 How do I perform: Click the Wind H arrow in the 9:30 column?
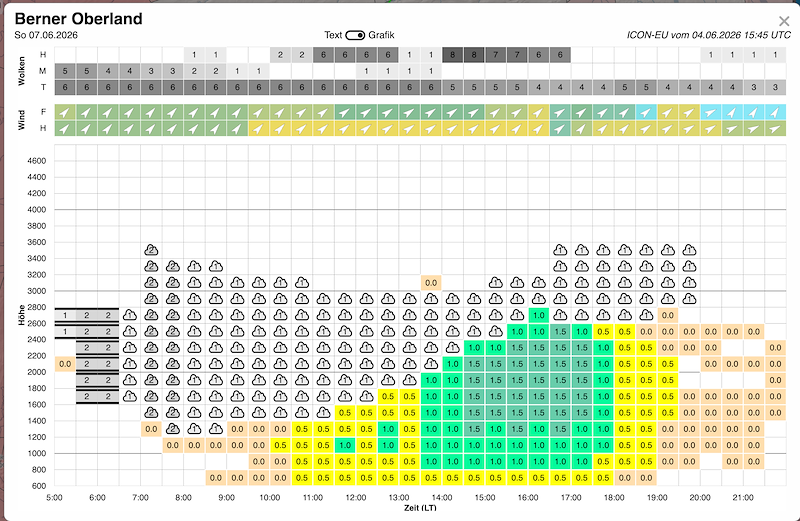(x=259, y=129)
